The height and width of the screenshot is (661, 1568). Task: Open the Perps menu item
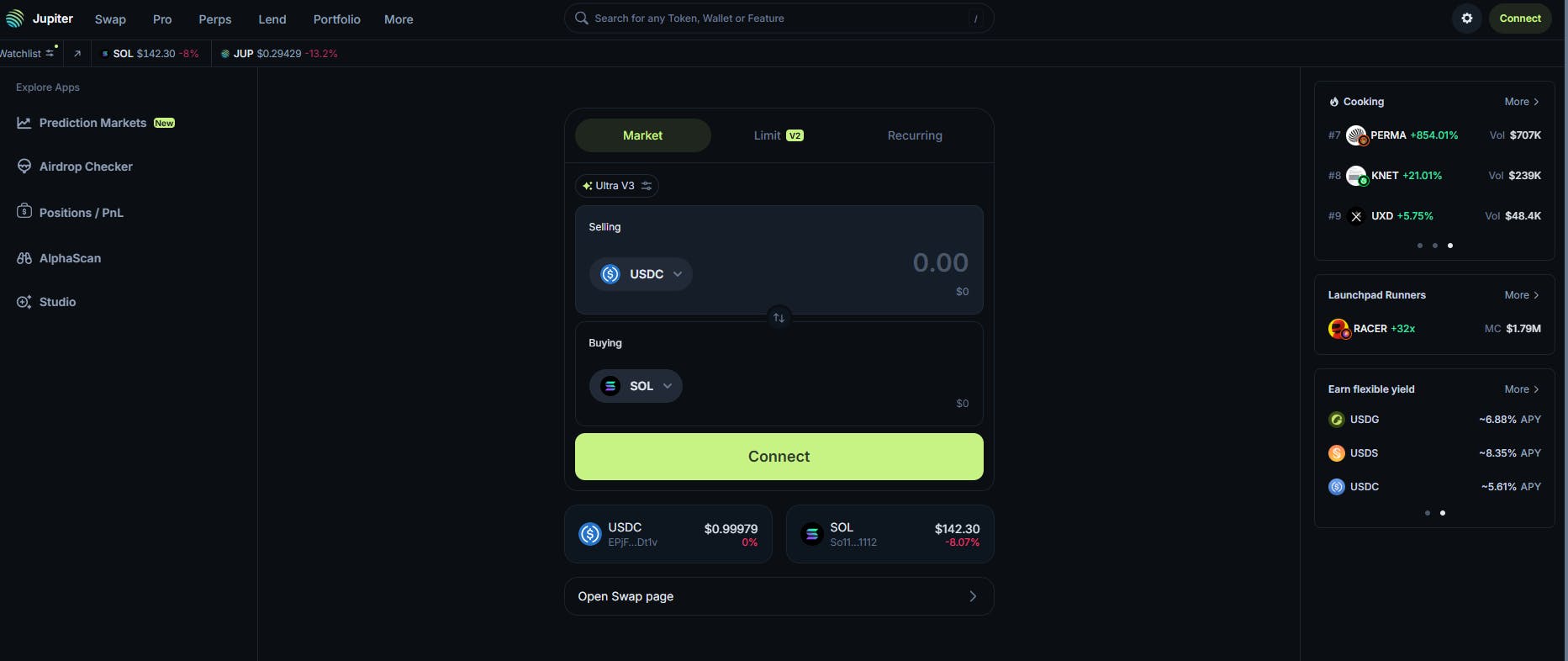215,19
